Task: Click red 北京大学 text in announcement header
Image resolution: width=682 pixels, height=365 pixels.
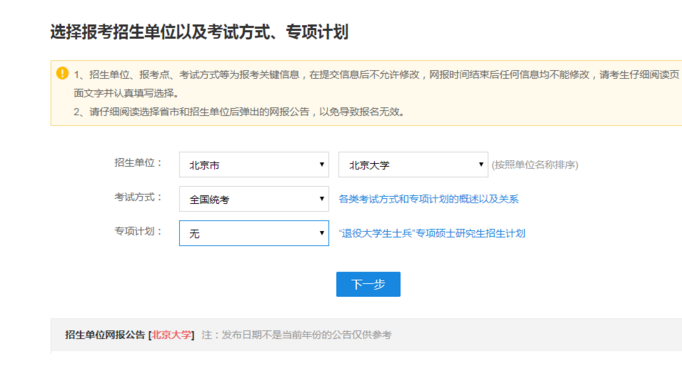Action: (171, 335)
